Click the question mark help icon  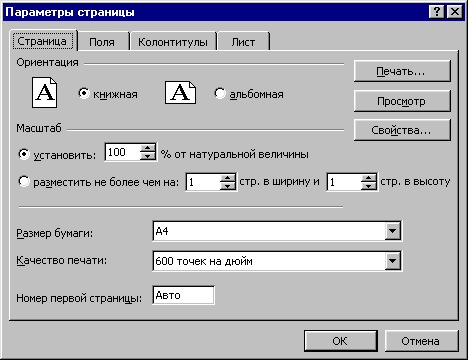point(436,12)
